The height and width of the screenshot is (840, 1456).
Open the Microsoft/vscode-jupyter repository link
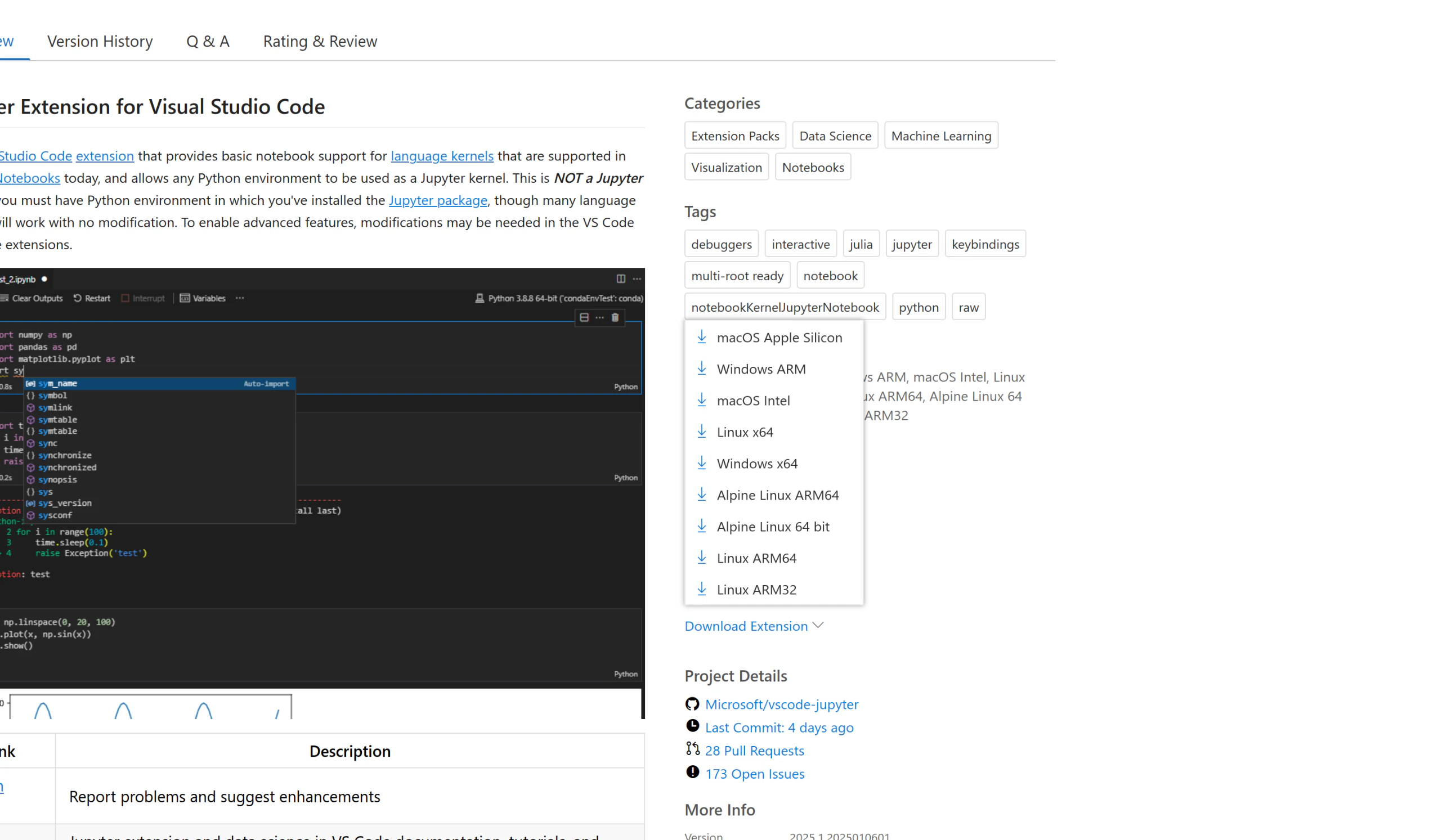[x=781, y=704]
